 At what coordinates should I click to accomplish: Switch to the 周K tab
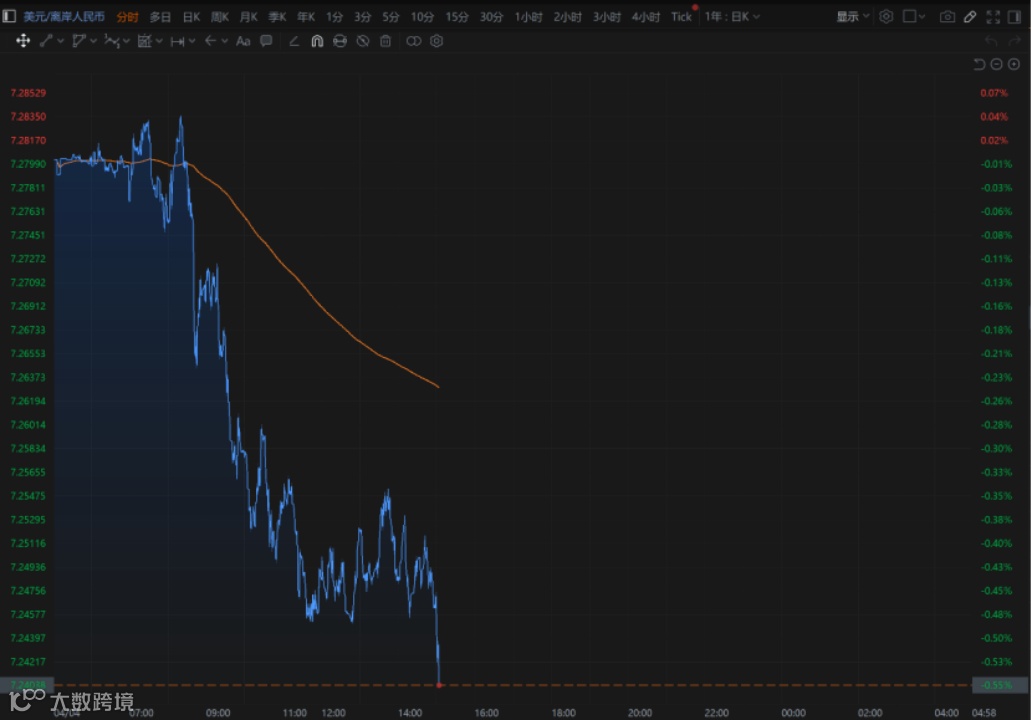(x=220, y=16)
